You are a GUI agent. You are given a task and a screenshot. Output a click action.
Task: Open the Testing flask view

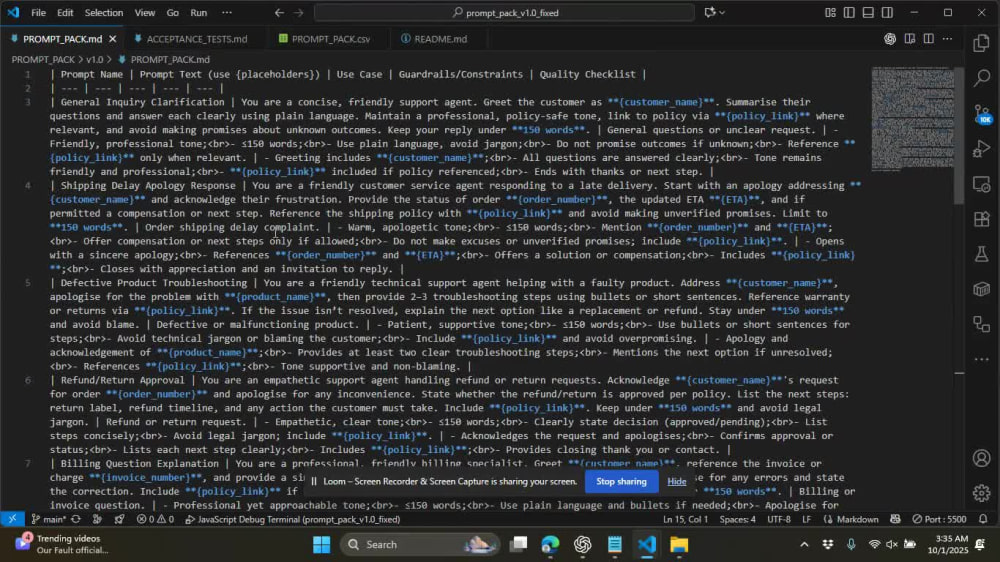tap(982, 255)
